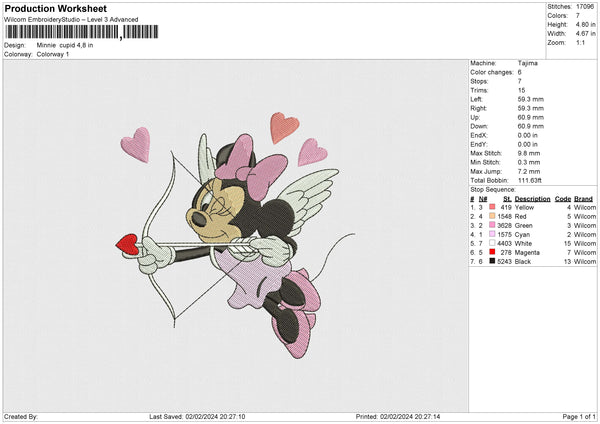
Task: Click the black swatch in the Black row
Action: pos(492,261)
